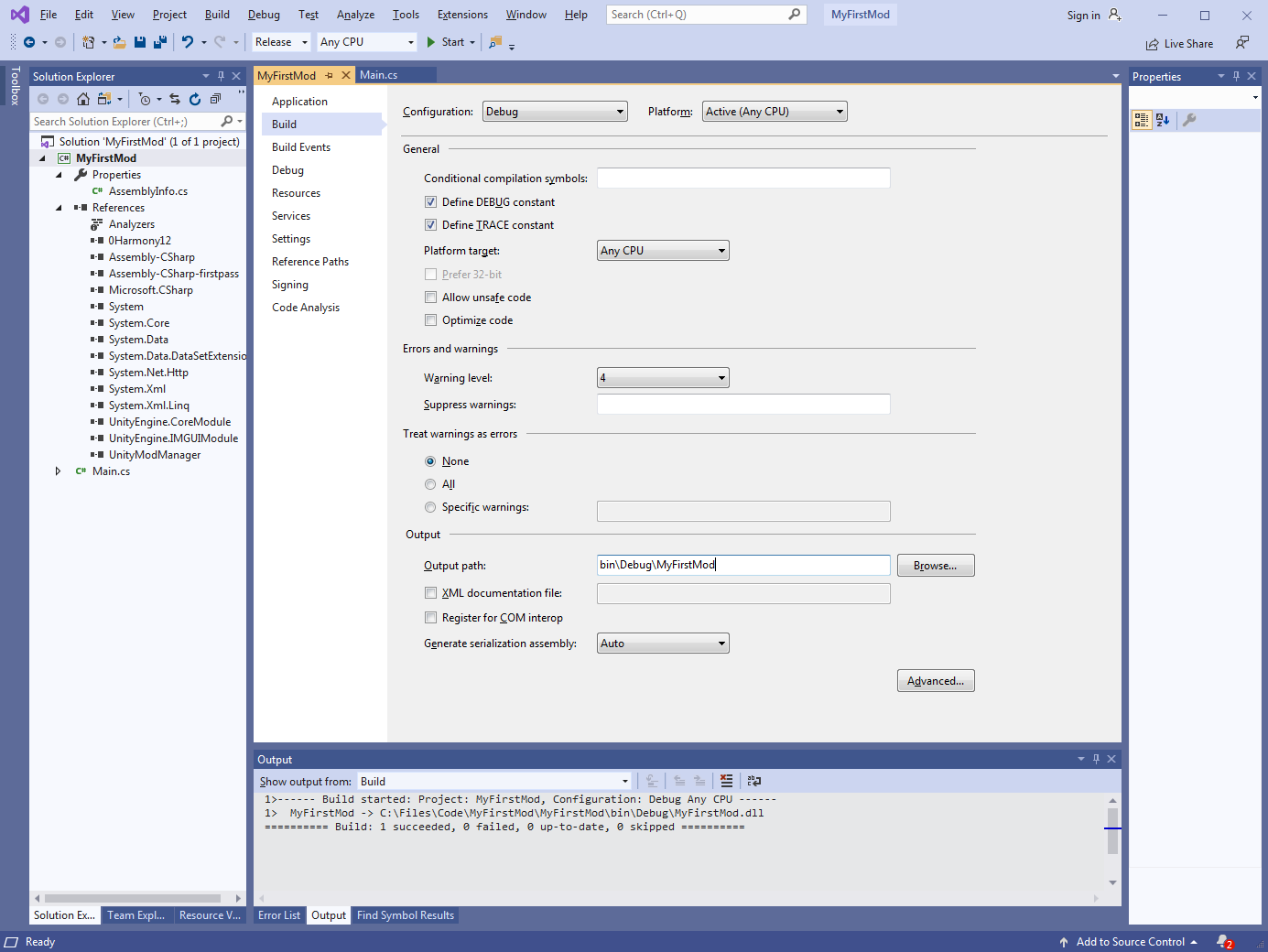Click the Refresh icon in Solution Explorer
Image resolution: width=1268 pixels, height=952 pixels.
(x=195, y=99)
